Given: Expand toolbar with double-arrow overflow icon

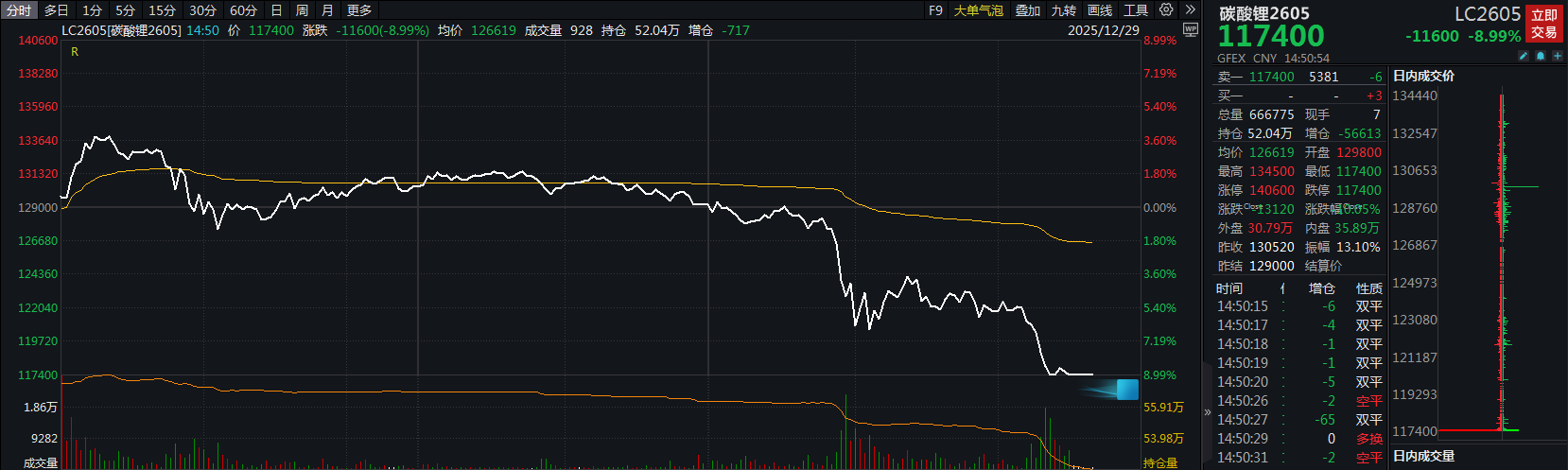Looking at the screenshot, I should point(1190,9).
